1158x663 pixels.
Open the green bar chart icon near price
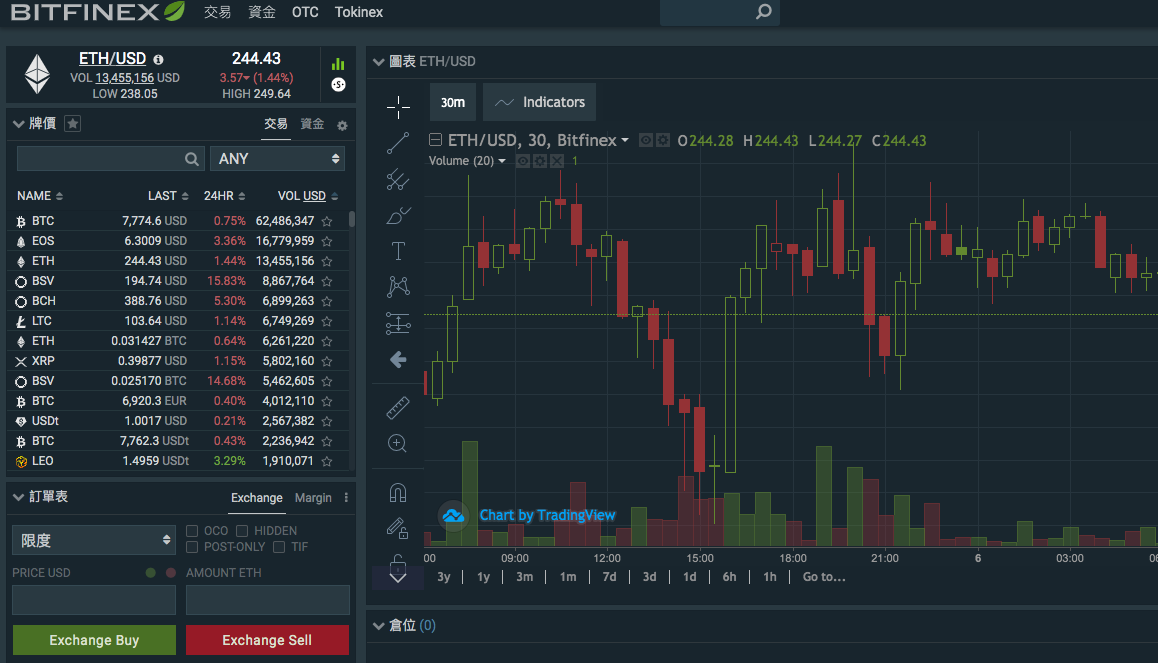[338, 64]
